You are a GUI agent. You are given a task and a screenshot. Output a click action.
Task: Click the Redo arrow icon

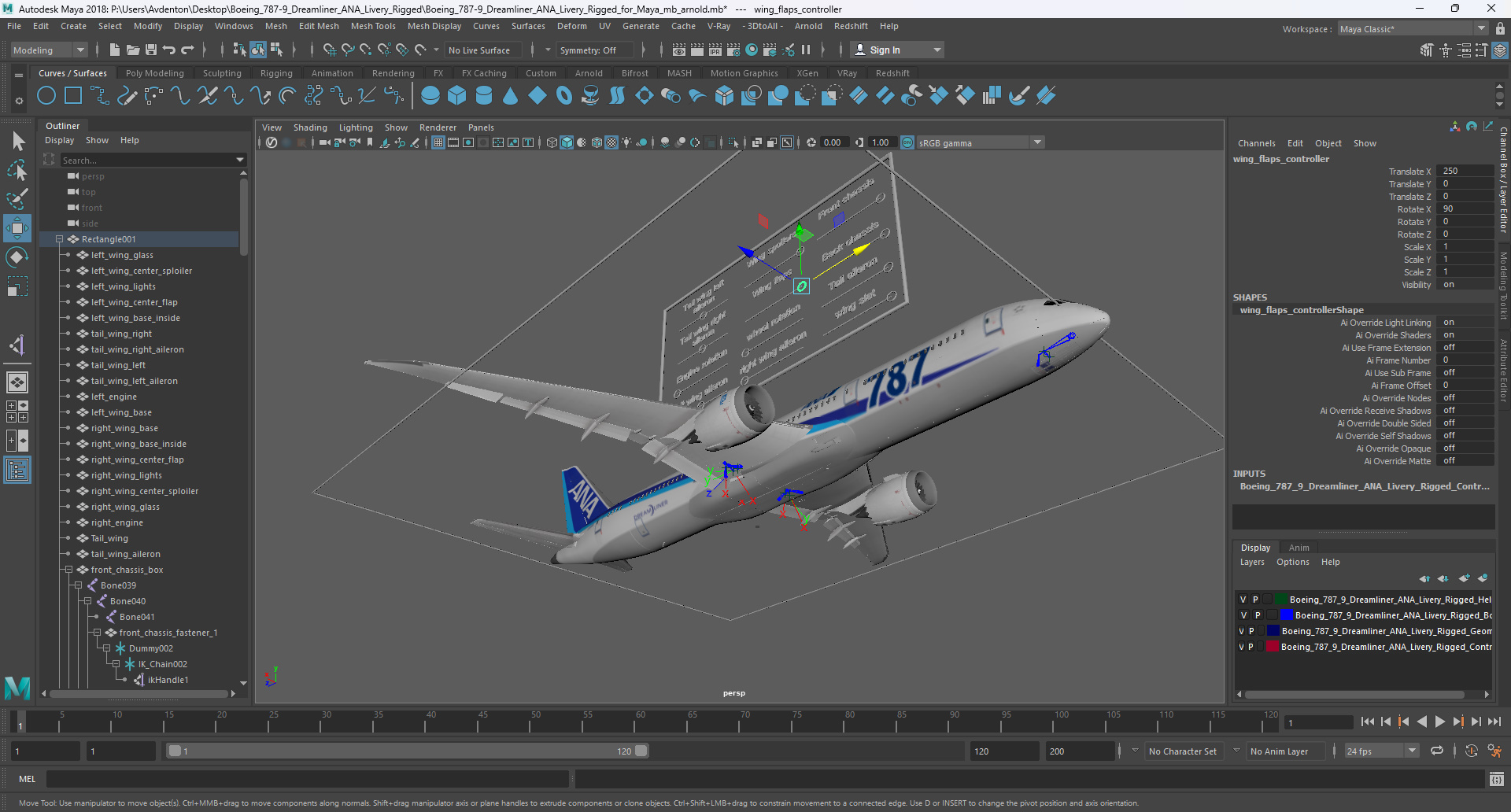(x=187, y=50)
